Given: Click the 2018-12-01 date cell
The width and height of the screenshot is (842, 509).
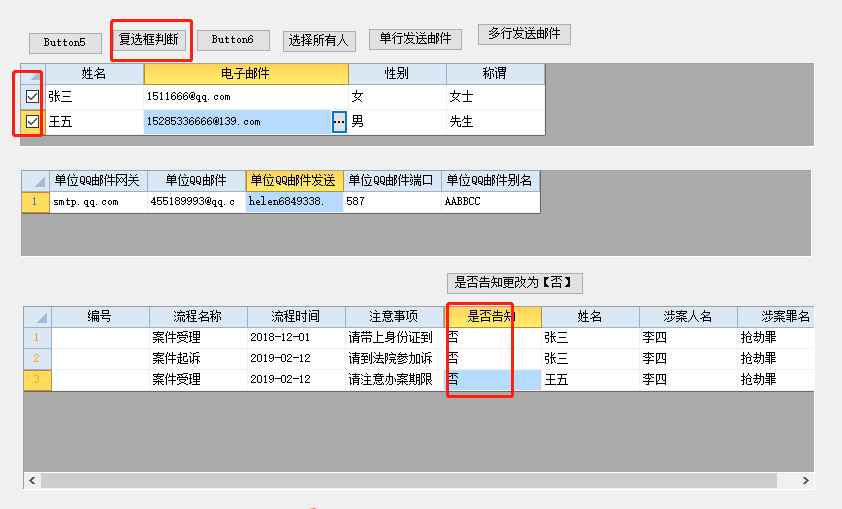Looking at the screenshot, I should tap(296, 338).
